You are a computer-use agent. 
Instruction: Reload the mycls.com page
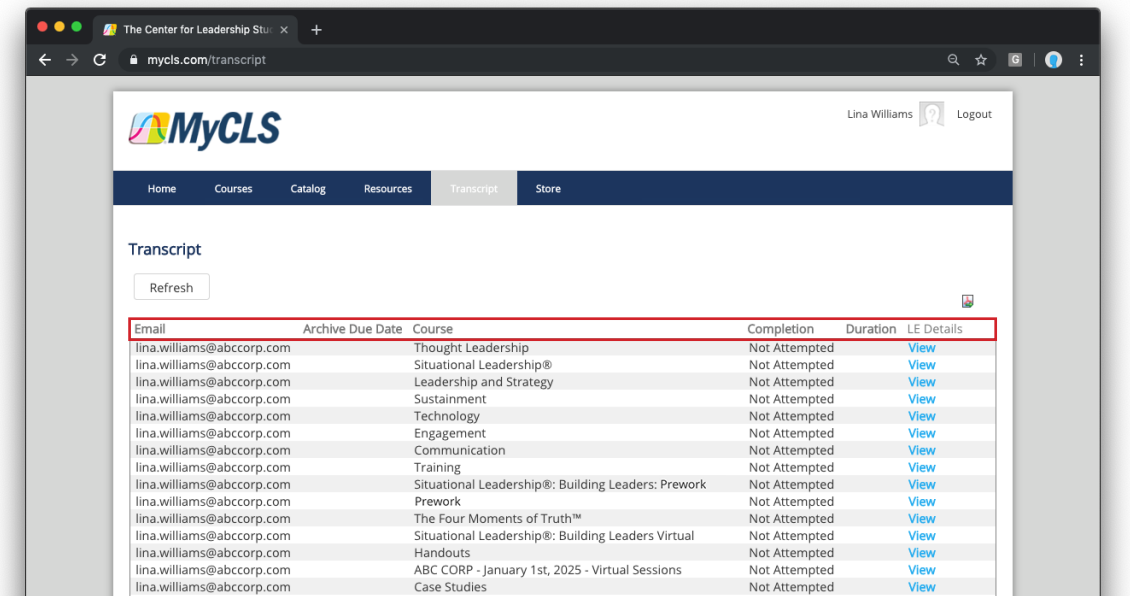pos(99,60)
